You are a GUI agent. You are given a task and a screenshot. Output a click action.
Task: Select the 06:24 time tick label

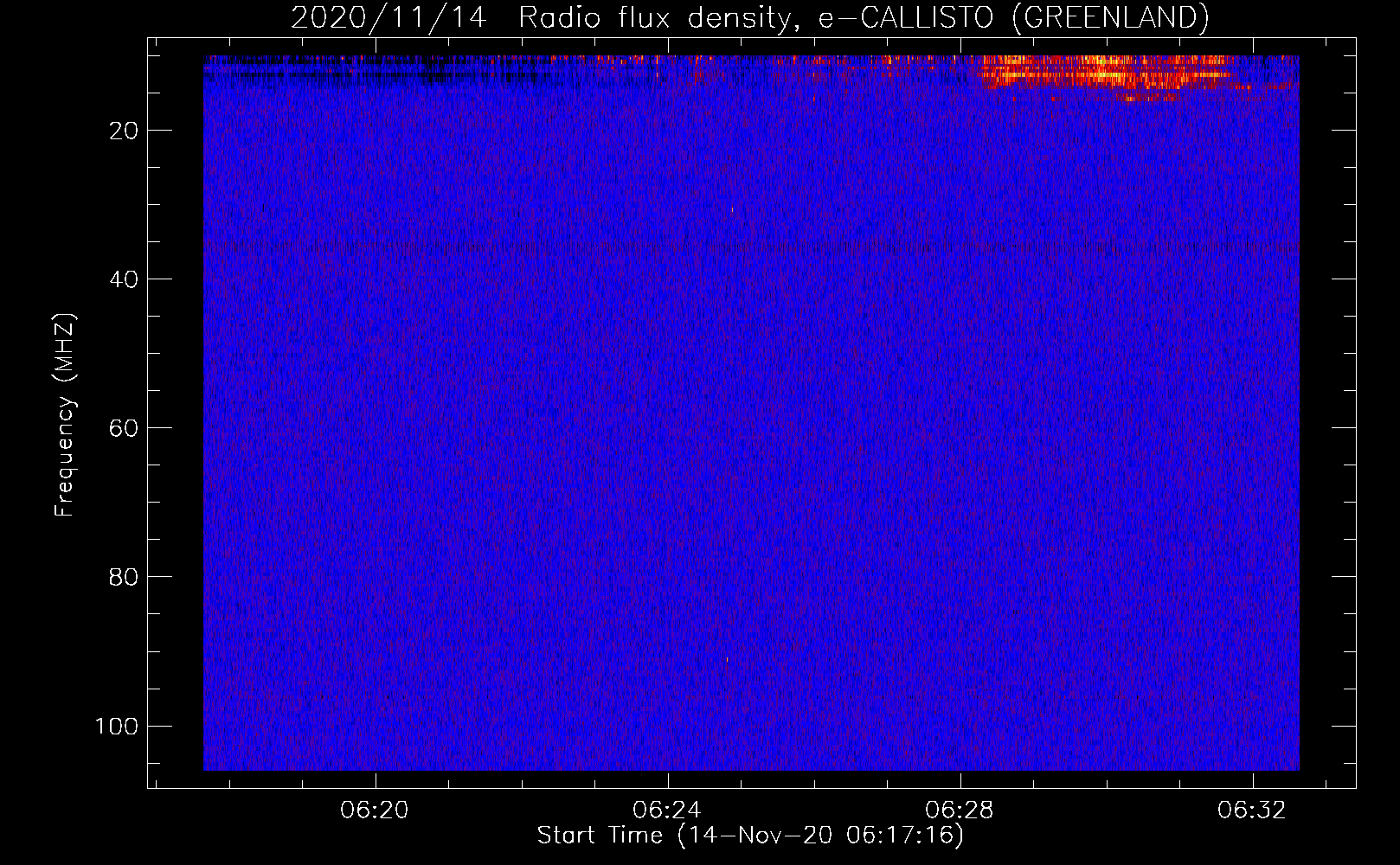(x=666, y=811)
